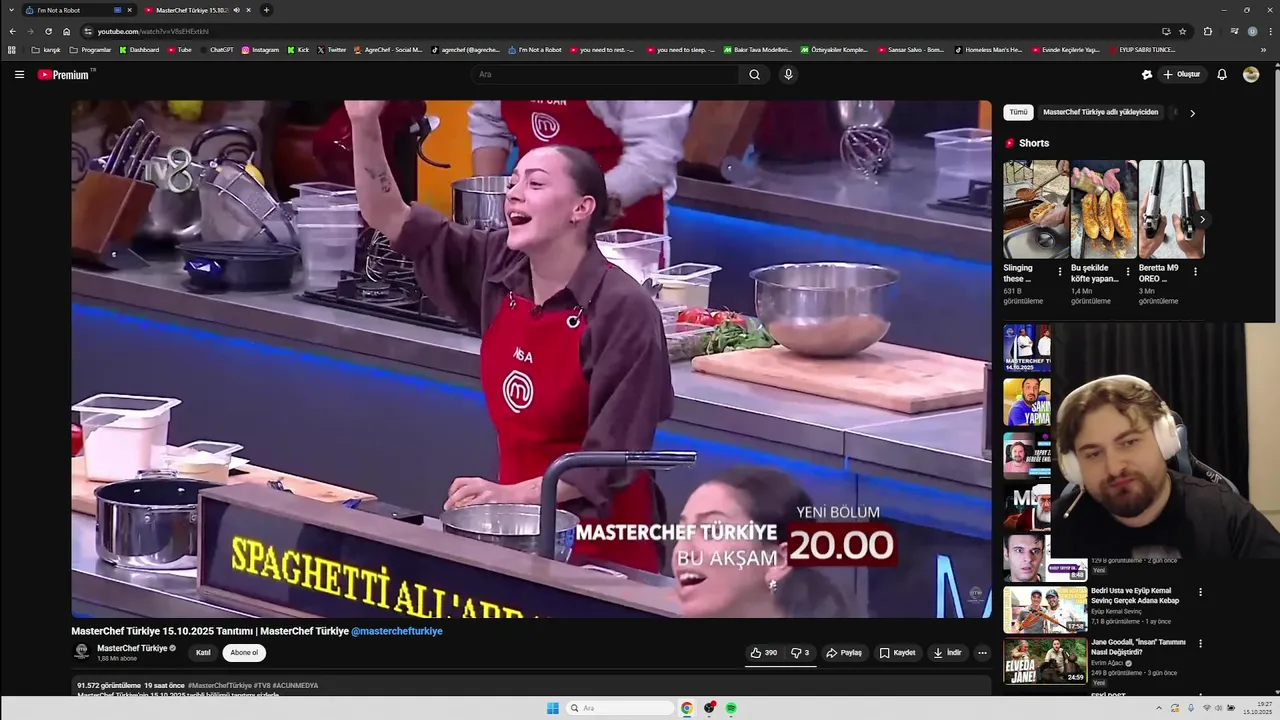Open the Dashboard bookmark
The image size is (1280, 720).
coord(139,49)
